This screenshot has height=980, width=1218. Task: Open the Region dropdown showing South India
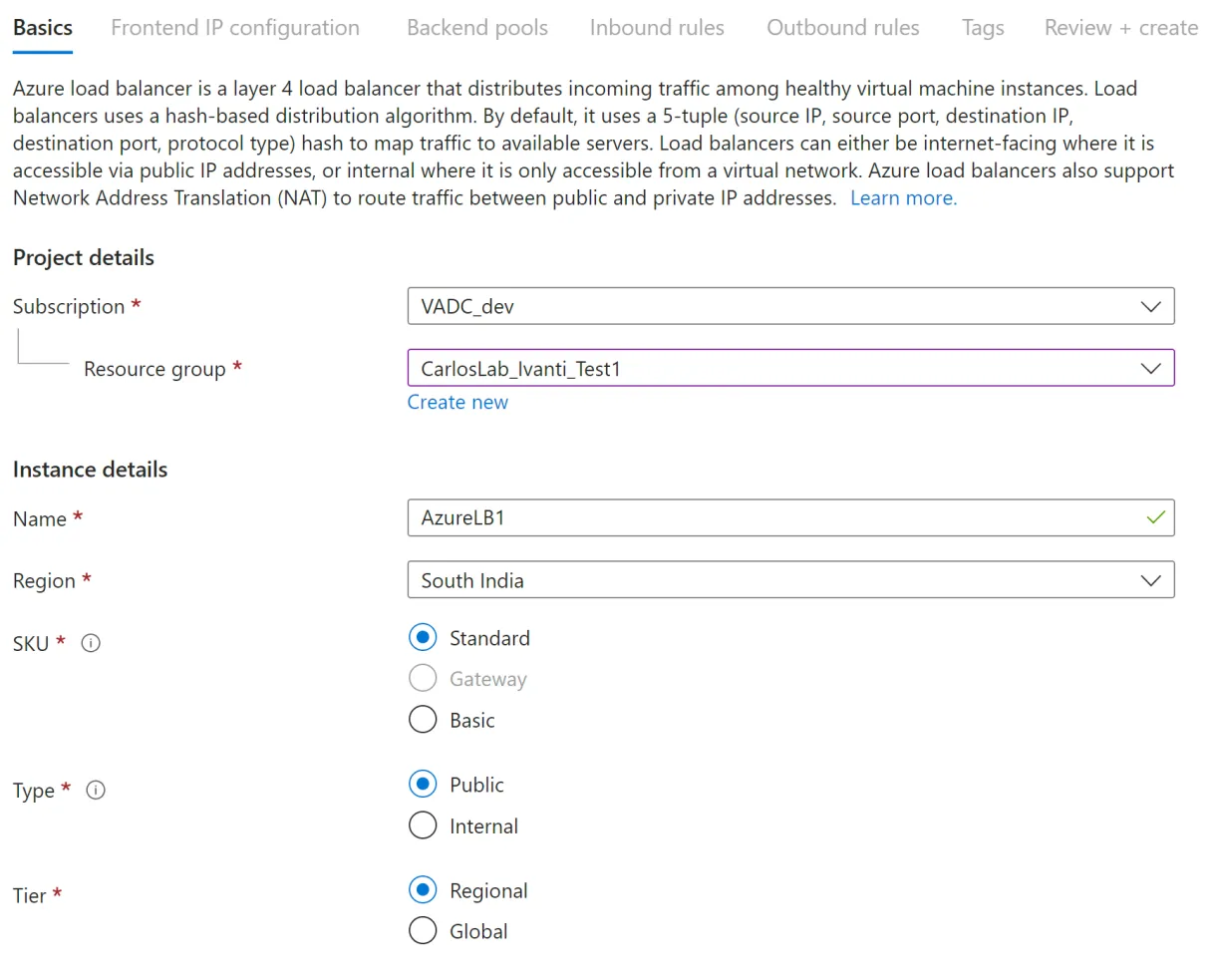[x=790, y=580]
